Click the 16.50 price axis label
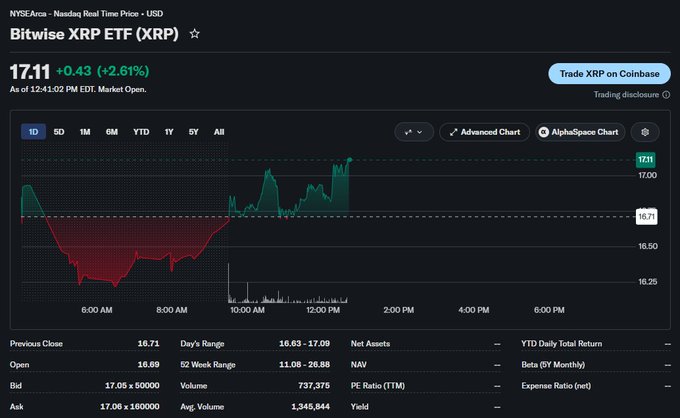 647,246
